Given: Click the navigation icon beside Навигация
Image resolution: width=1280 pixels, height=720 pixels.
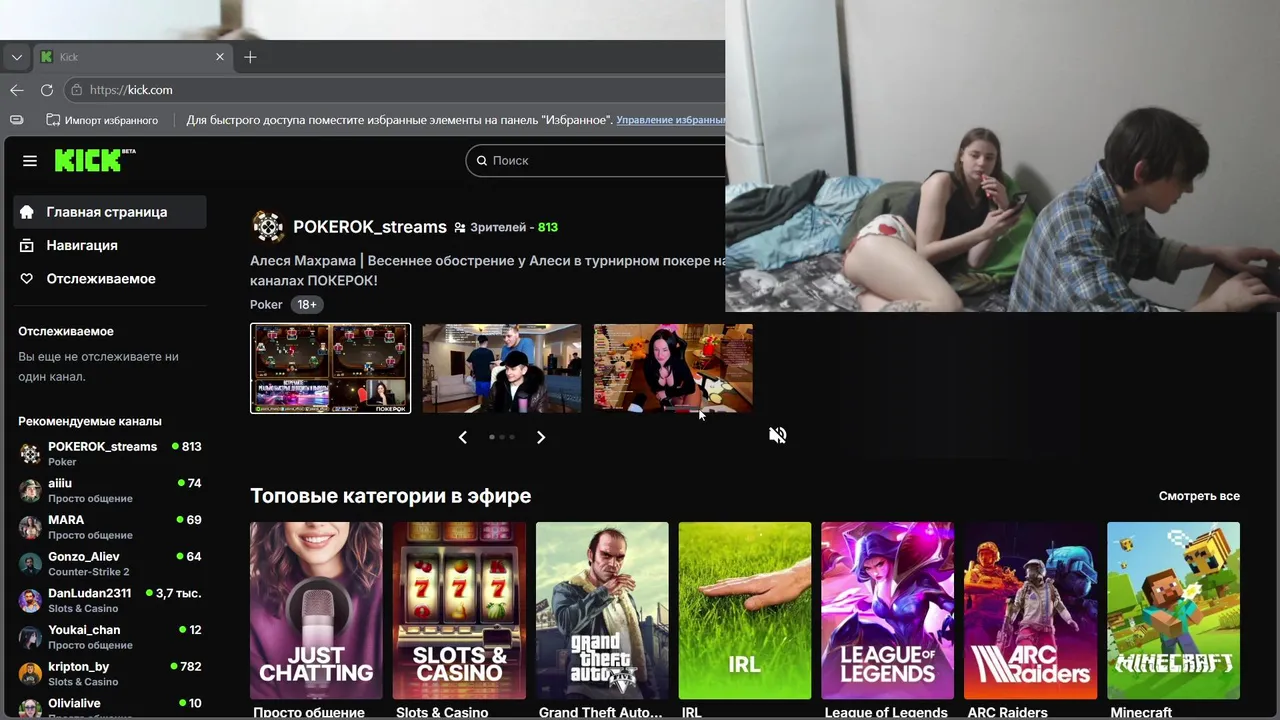Looking at the screenshot, I should pyautogui.click(x=27, y=245).
